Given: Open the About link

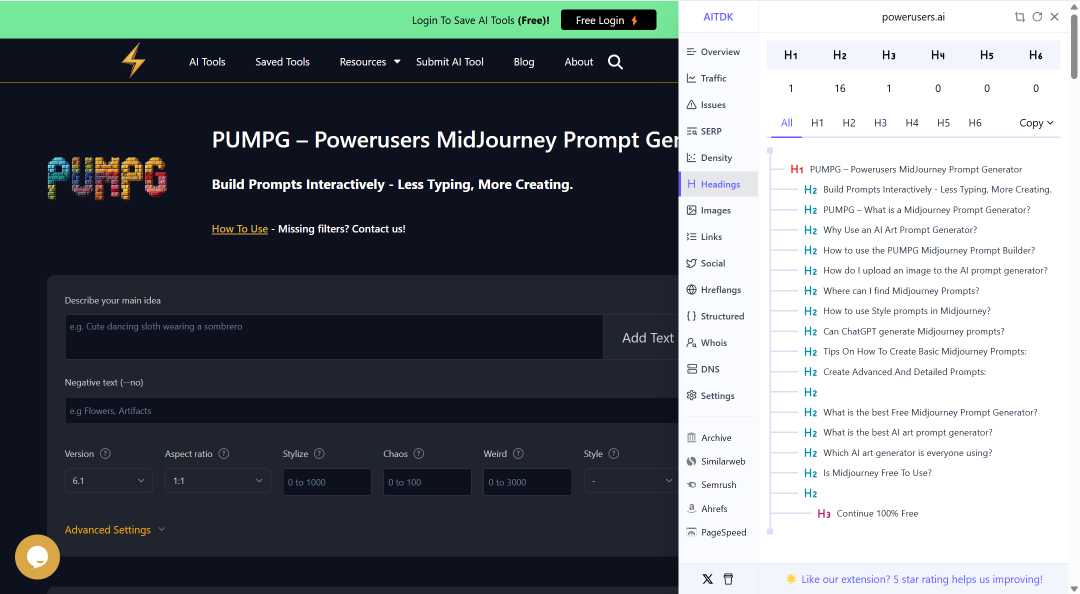Looking at the screenshot, I should point(579,62).
